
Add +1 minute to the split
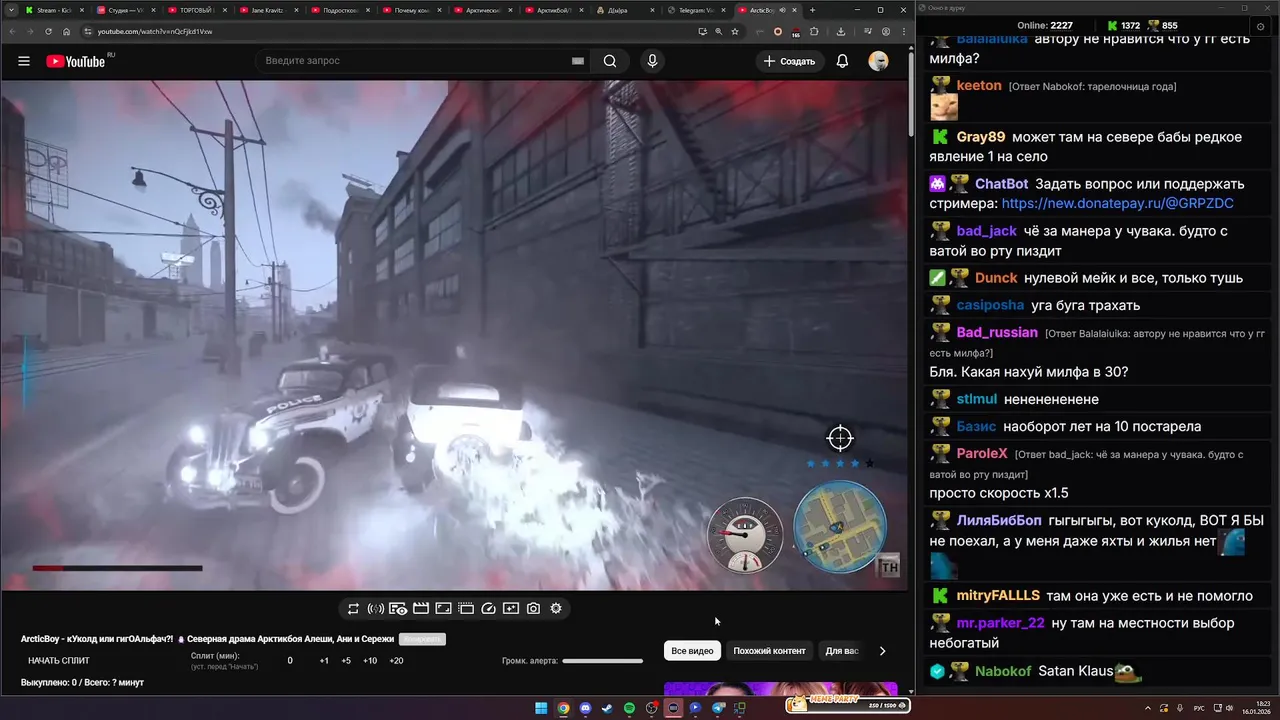(324, 661)
